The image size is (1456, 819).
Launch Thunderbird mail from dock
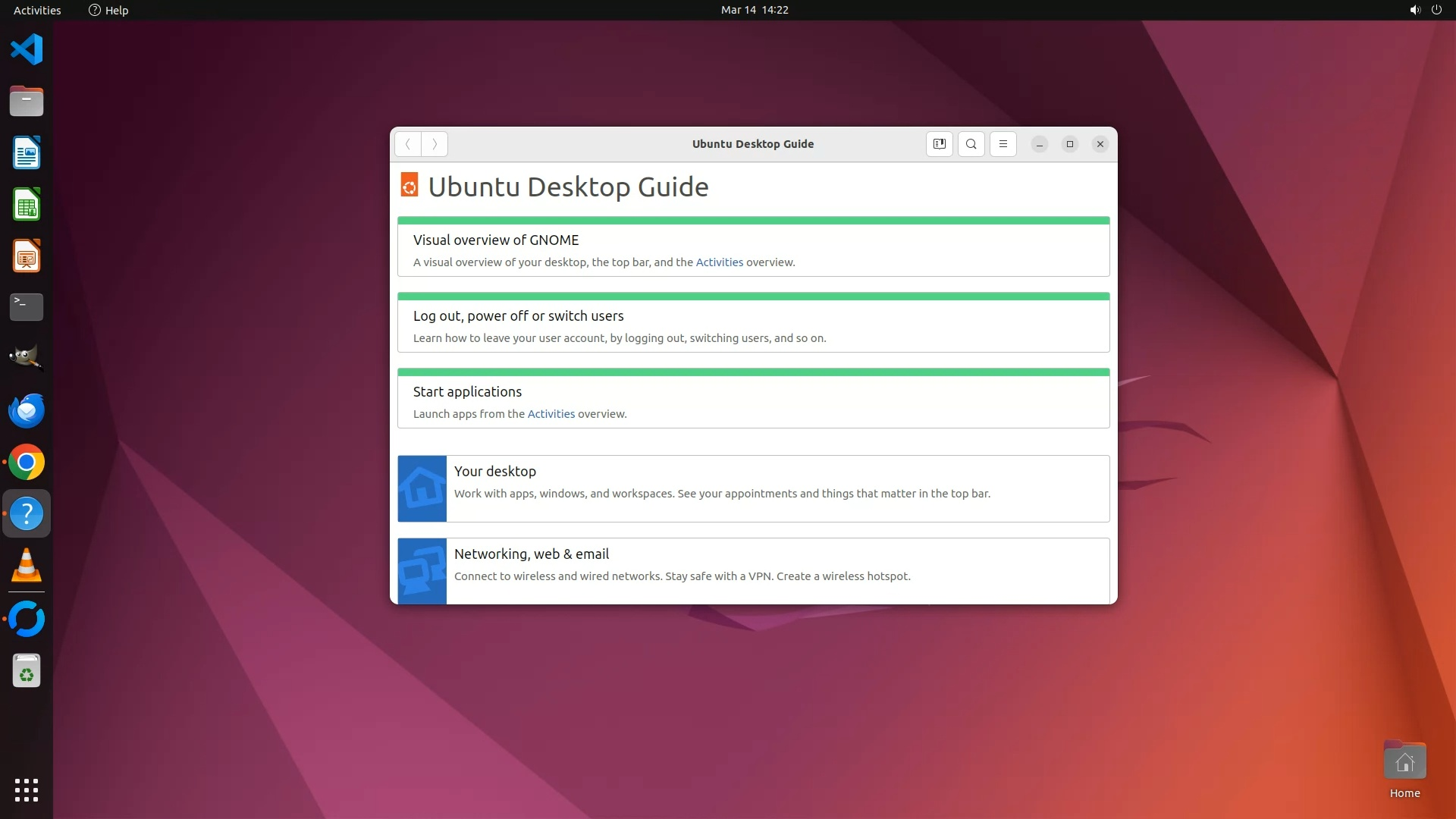coord(27,411)
